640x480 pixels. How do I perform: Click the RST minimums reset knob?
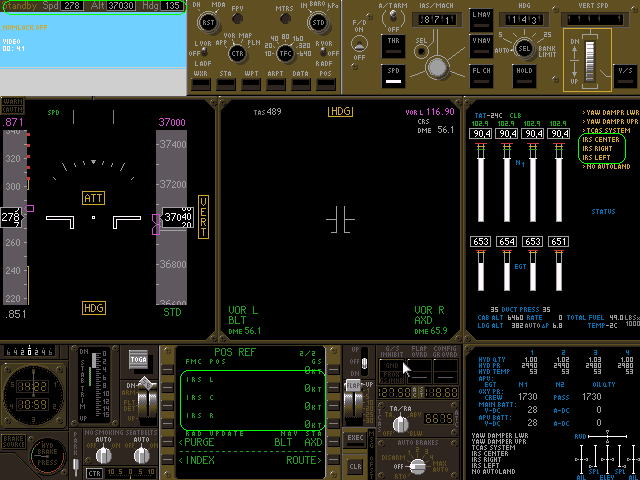(x=208, y=22)
